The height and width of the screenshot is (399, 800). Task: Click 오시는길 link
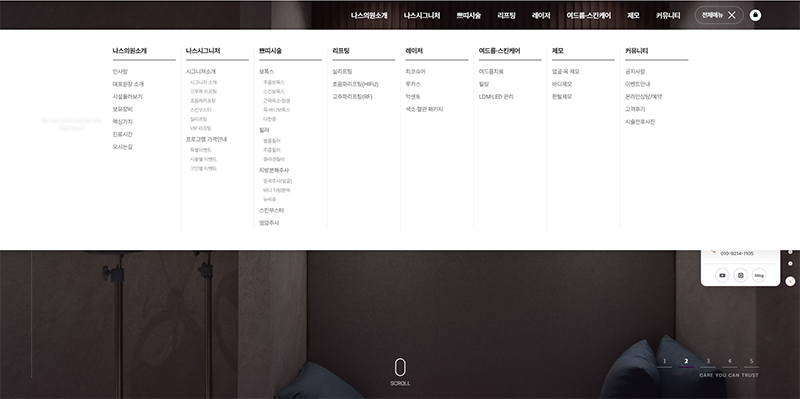pos(122,147)
